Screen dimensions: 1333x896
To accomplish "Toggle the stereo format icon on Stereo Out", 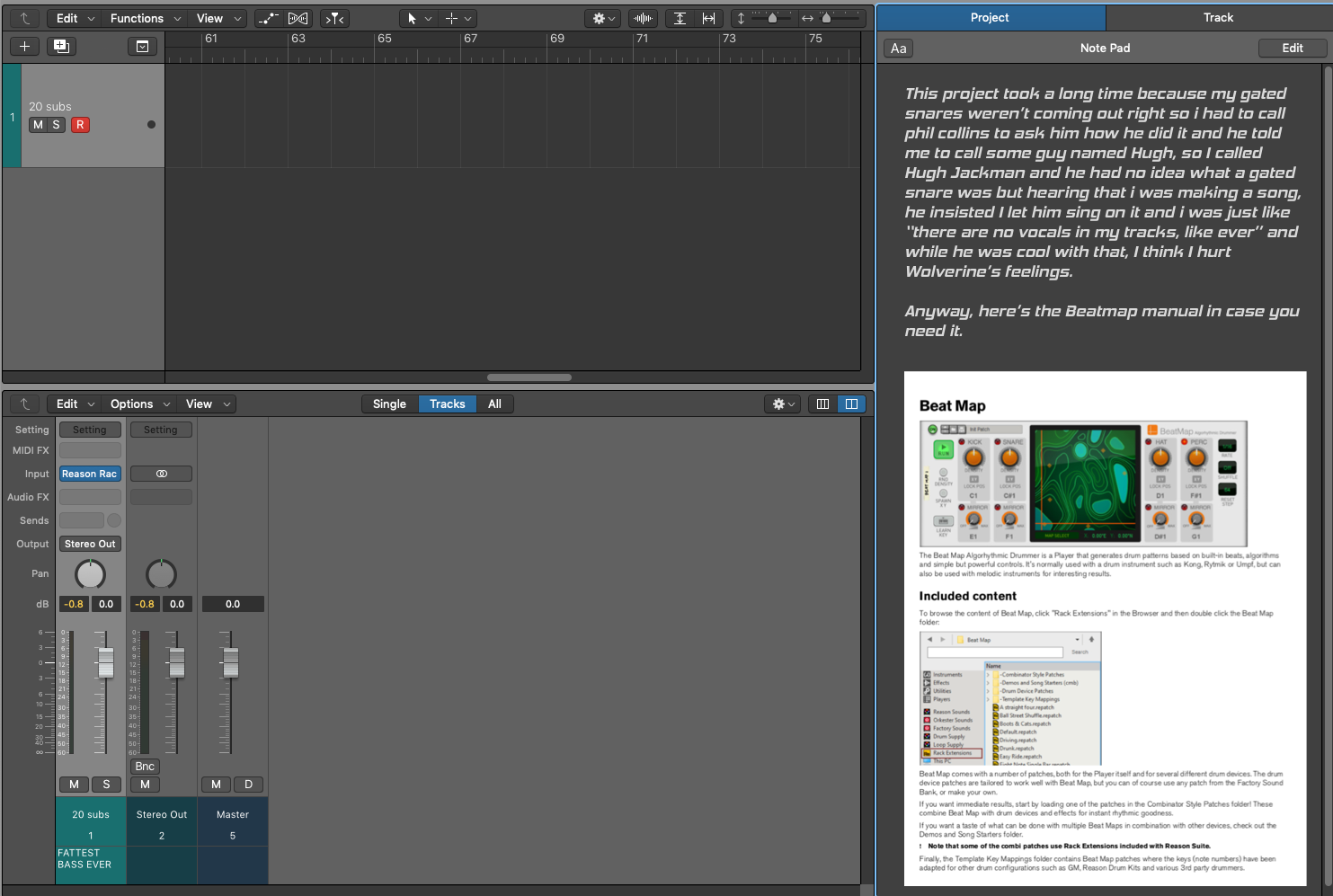I will point(161,474).
